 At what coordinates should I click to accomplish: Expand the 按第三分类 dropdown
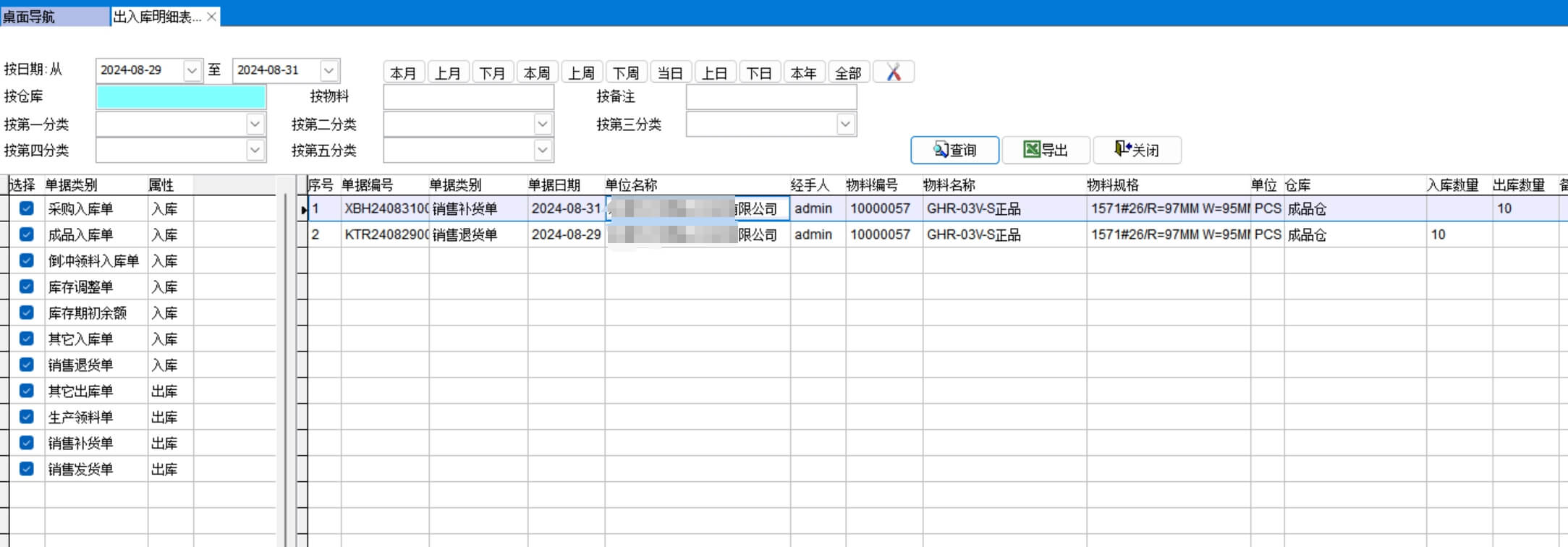click(x=845, y=124)
